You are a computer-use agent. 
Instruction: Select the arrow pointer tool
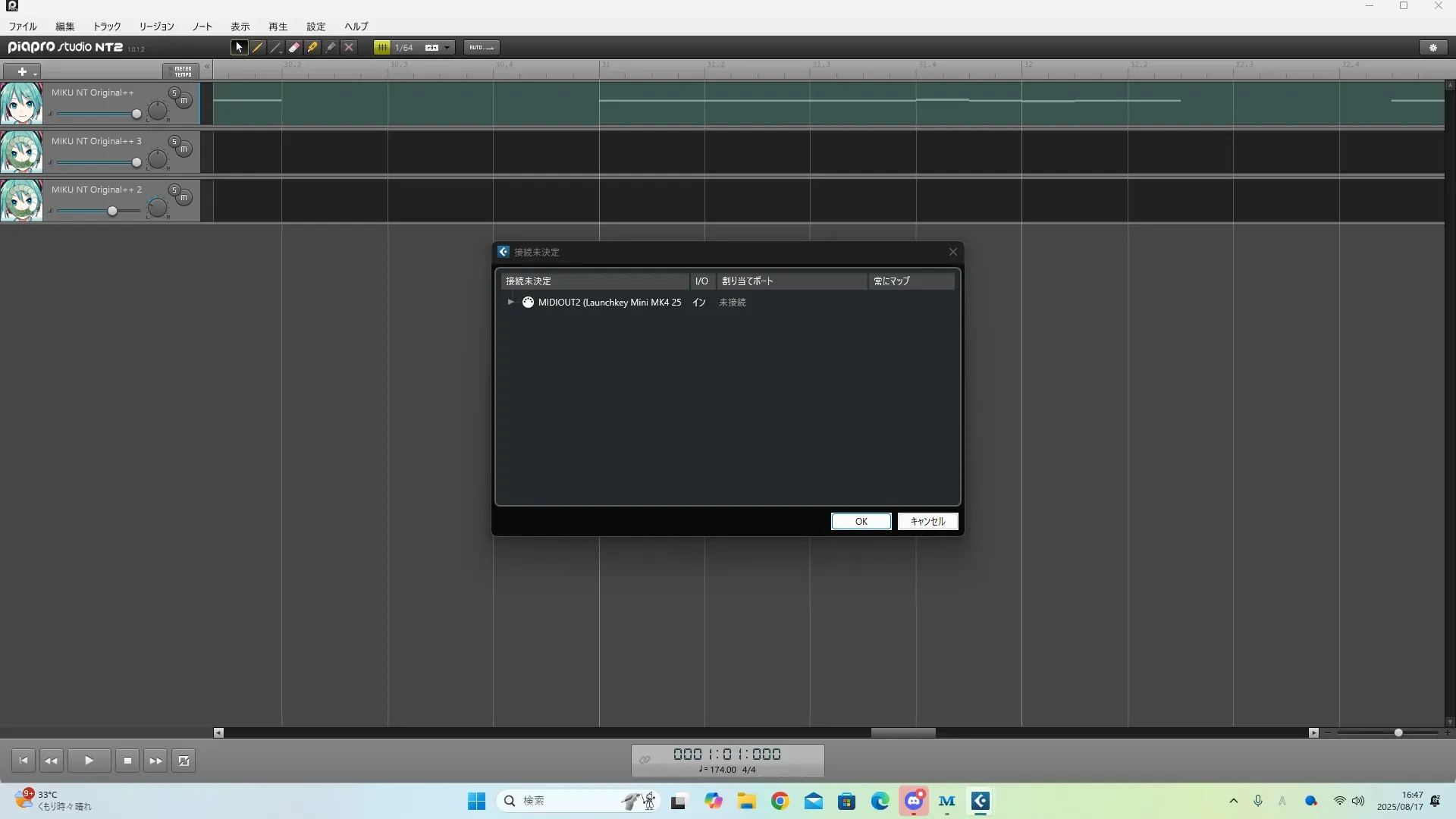239,47
